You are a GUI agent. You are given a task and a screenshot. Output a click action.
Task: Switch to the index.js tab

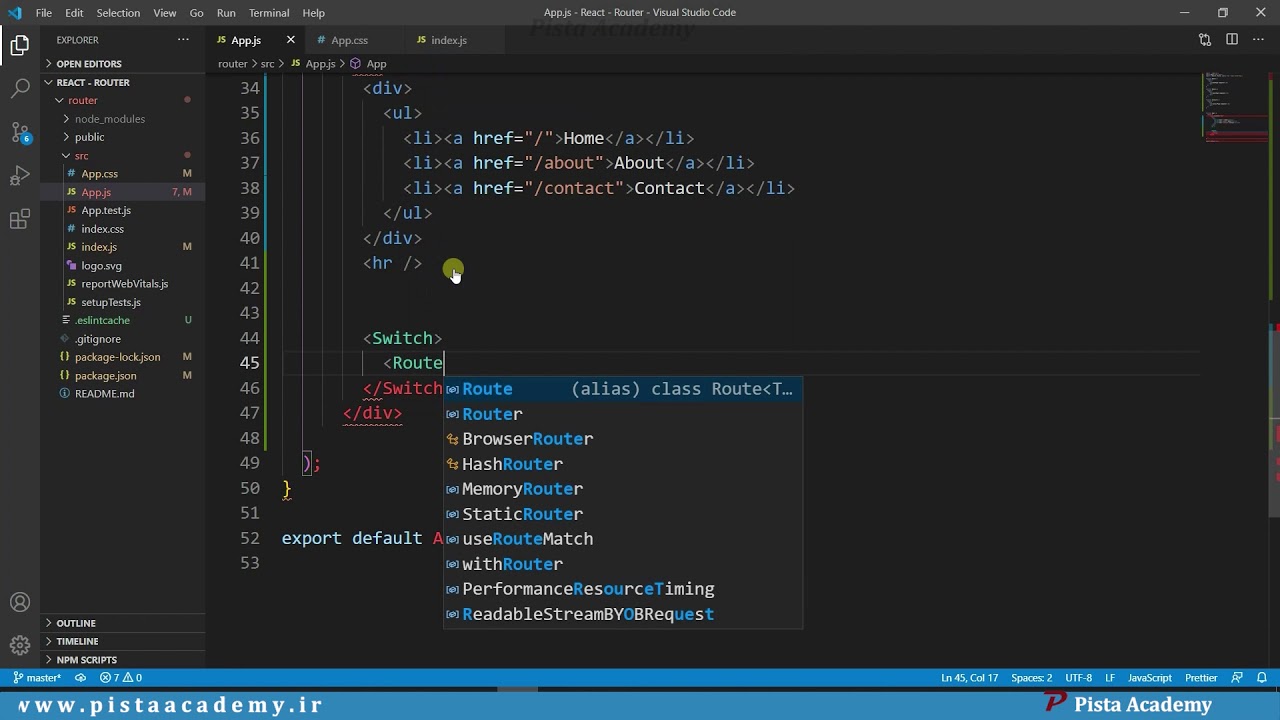point(449,40)
